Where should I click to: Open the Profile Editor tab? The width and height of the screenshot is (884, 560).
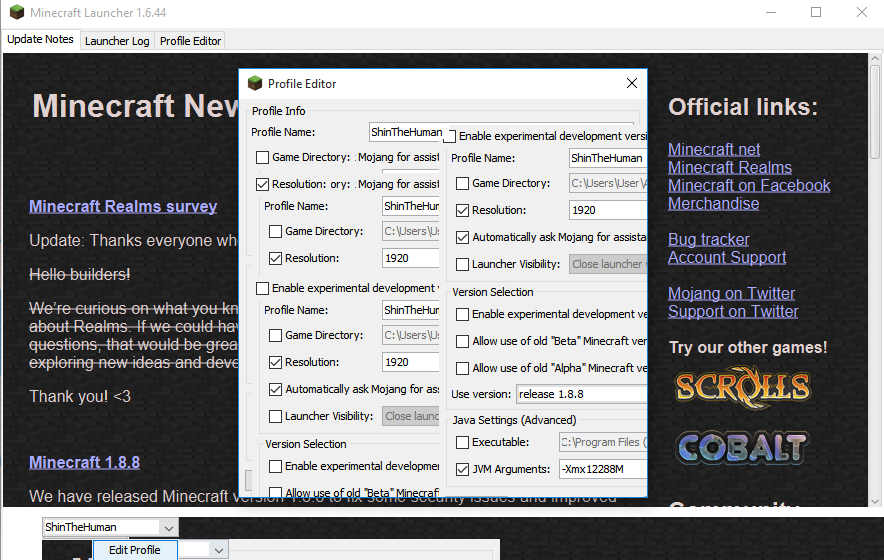[190, 41]
